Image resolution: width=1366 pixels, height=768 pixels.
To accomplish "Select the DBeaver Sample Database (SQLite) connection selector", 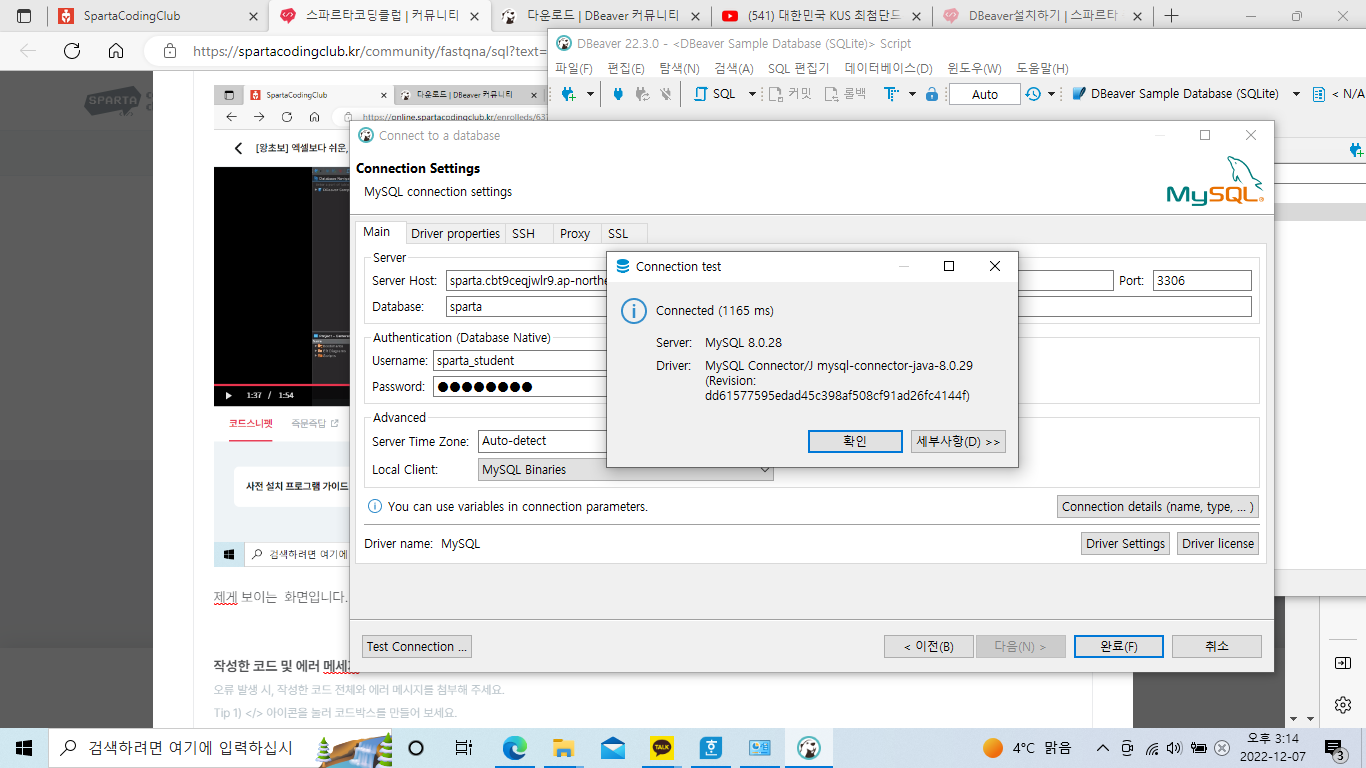I will (1175, 94).
